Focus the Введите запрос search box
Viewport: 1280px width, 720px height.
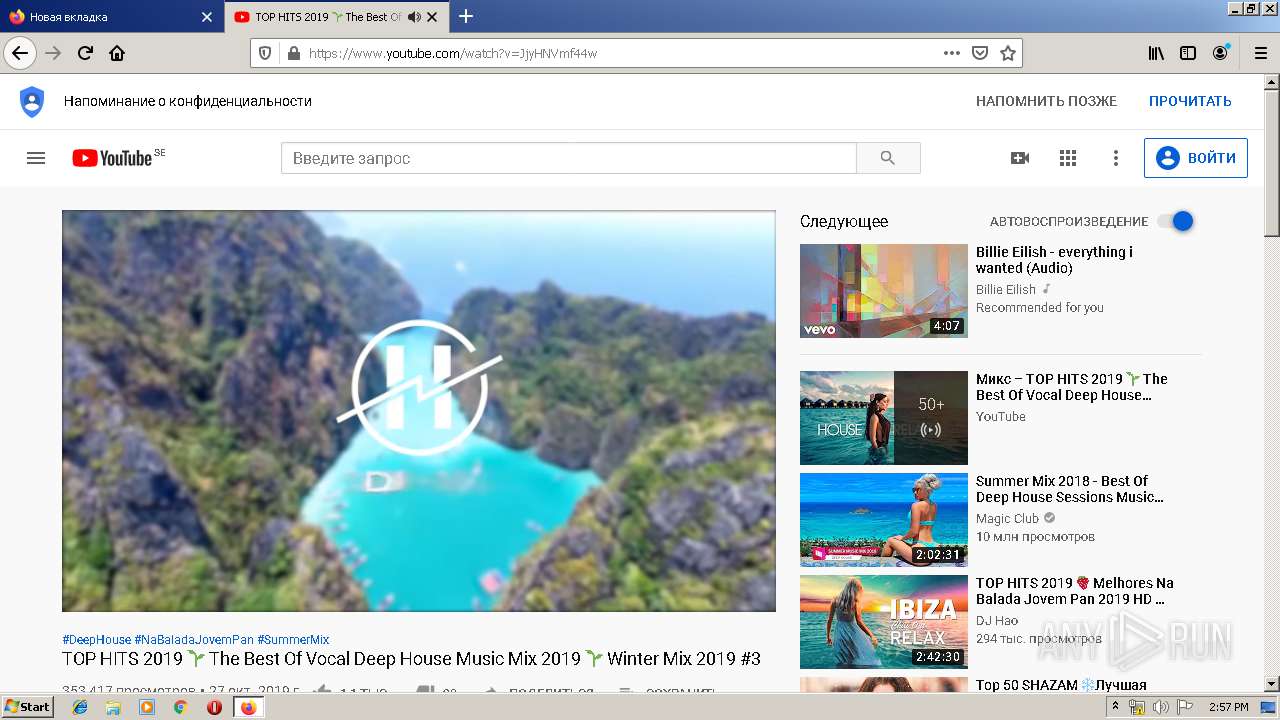click(569, 158)
